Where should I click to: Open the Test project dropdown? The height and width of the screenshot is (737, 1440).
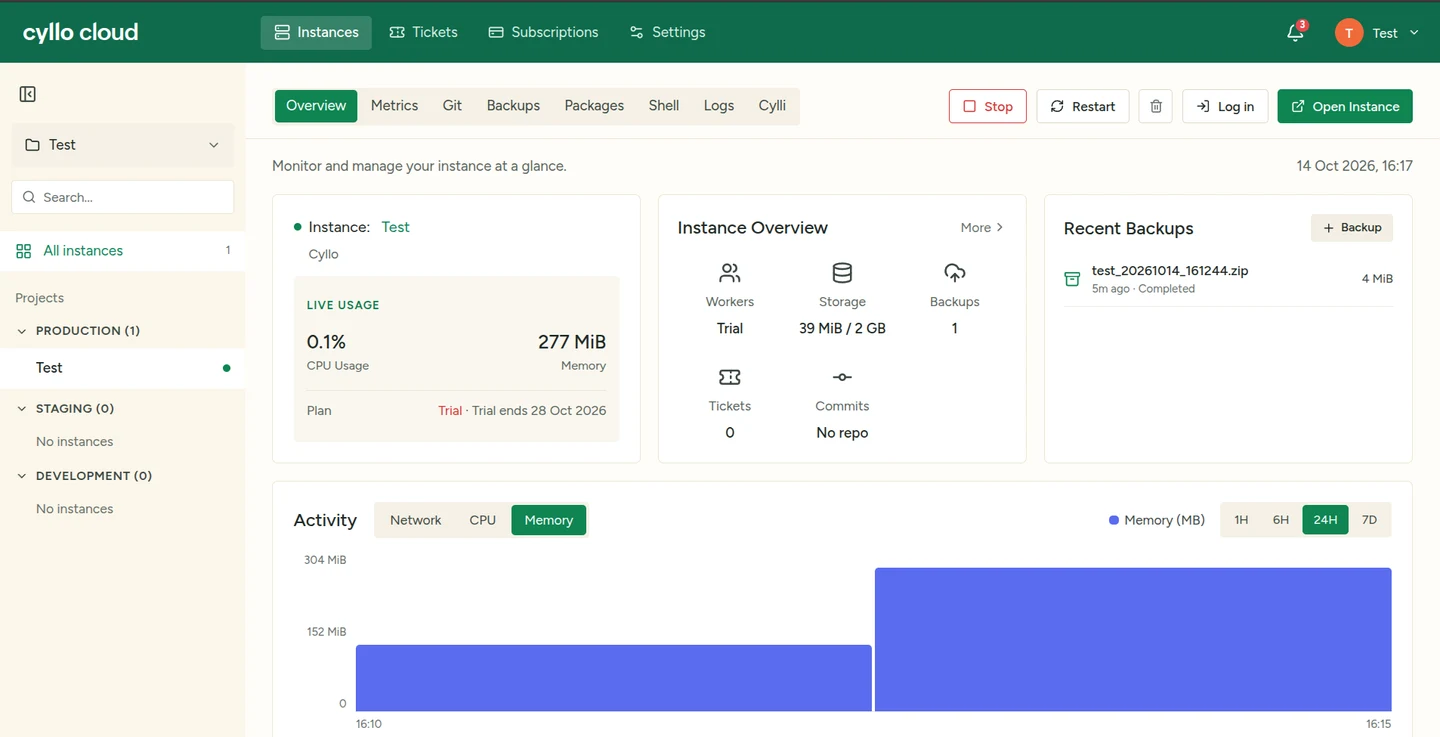(x=123, y=145)
